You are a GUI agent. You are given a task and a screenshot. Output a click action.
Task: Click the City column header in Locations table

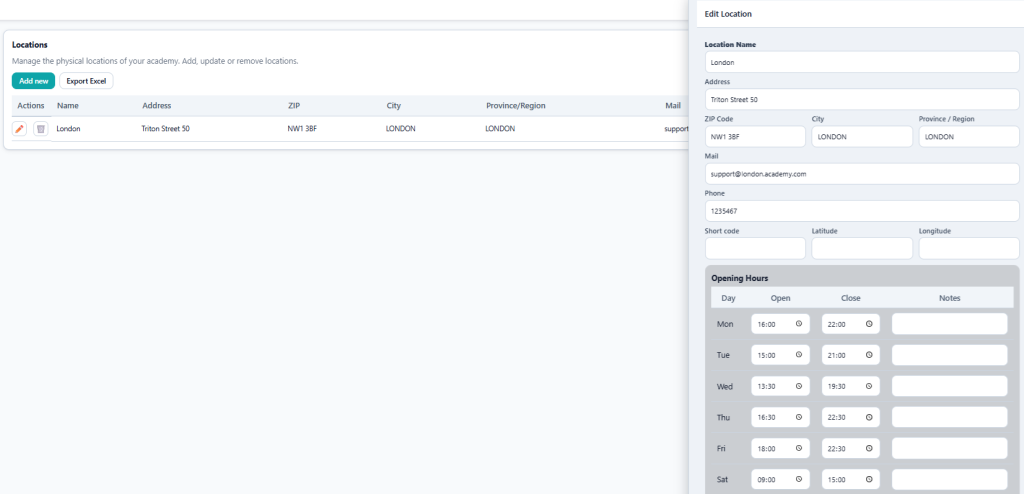click(x=394, y=105)
